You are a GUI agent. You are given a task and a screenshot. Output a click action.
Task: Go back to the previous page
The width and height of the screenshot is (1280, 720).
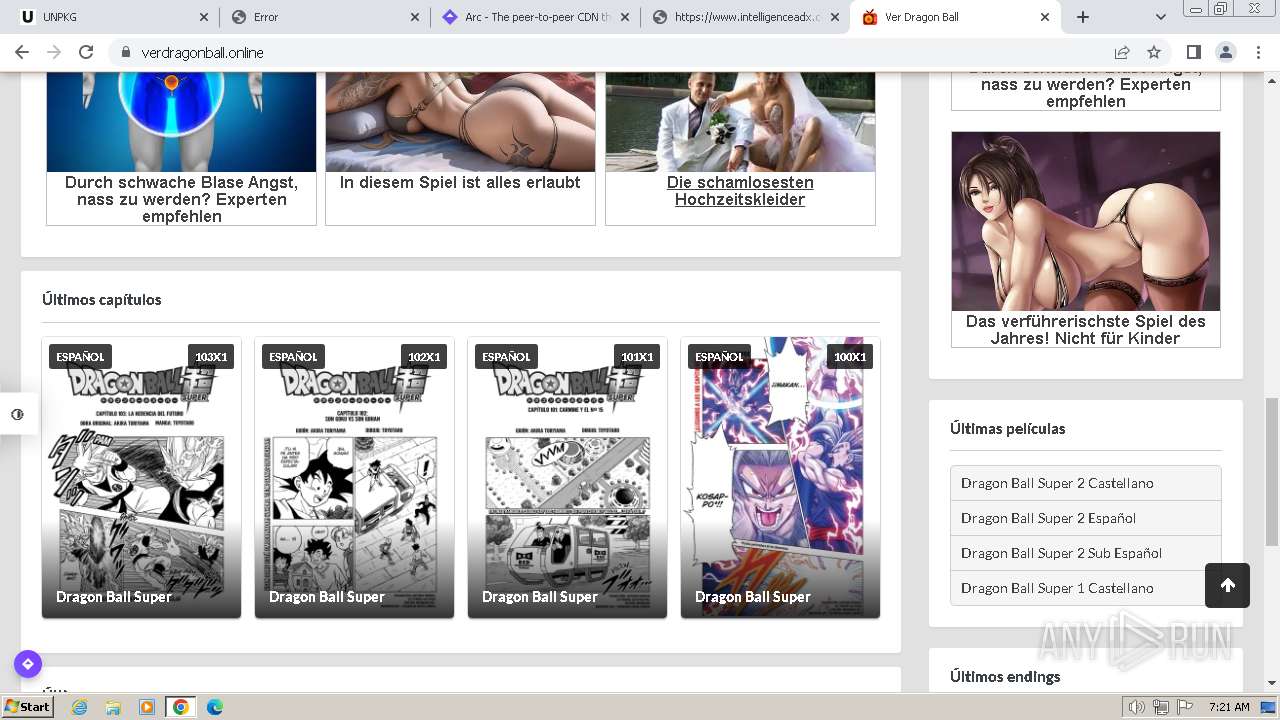pos(22,52)
